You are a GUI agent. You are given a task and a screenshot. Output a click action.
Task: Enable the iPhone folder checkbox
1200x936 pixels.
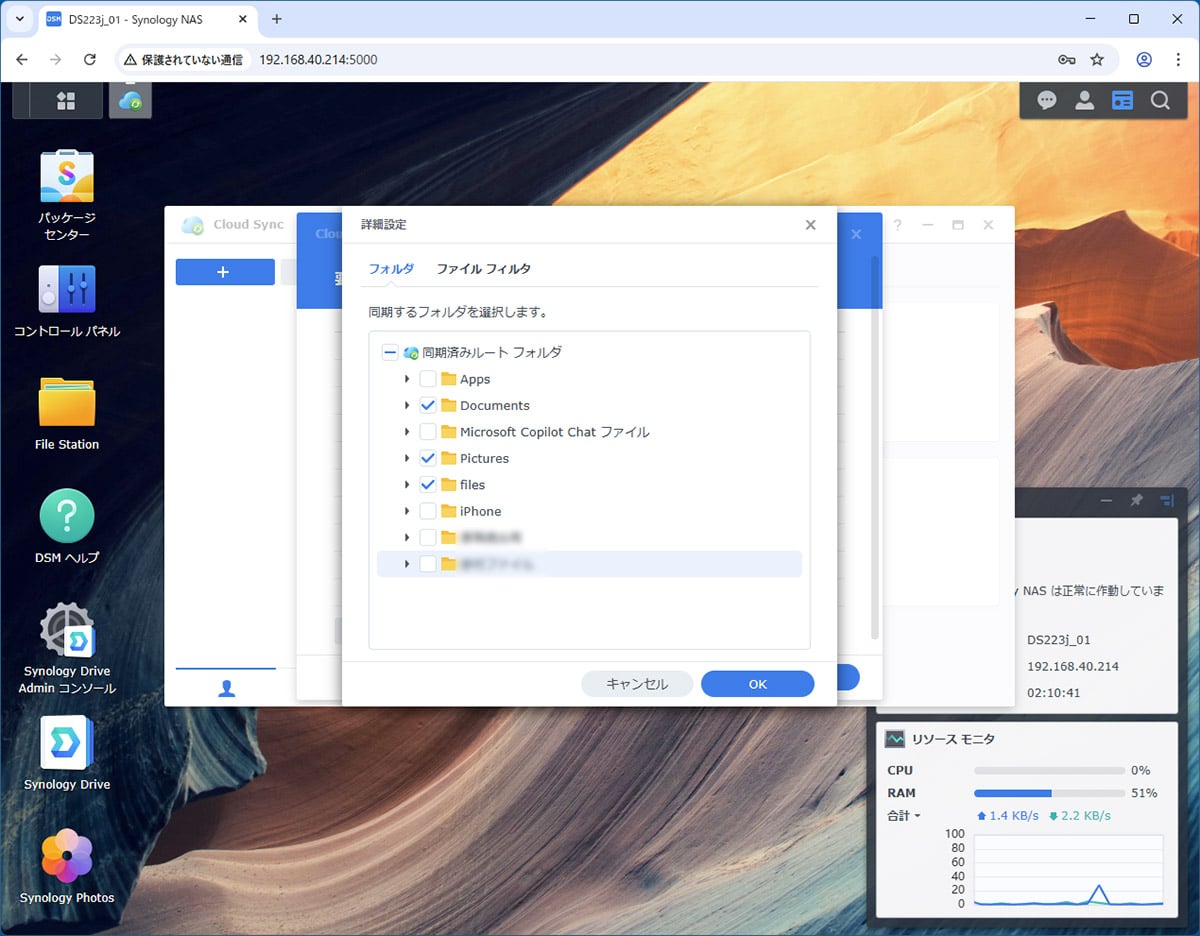pyautogui.click(x=428, y=511)
